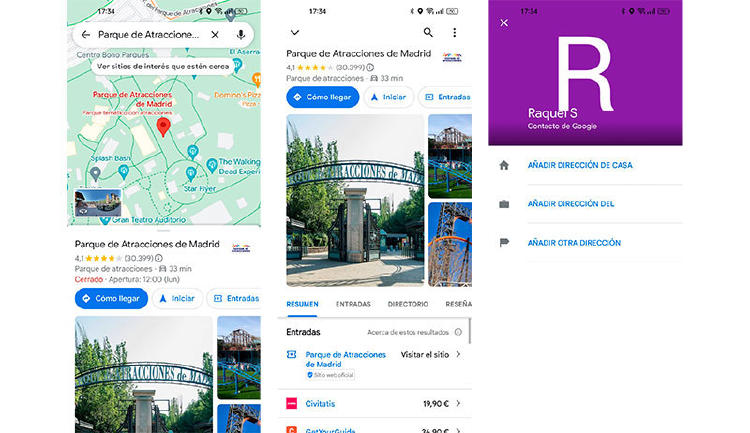
Task: Open the Street View thumbnail on the map
Action: click(x=98, y=202)
